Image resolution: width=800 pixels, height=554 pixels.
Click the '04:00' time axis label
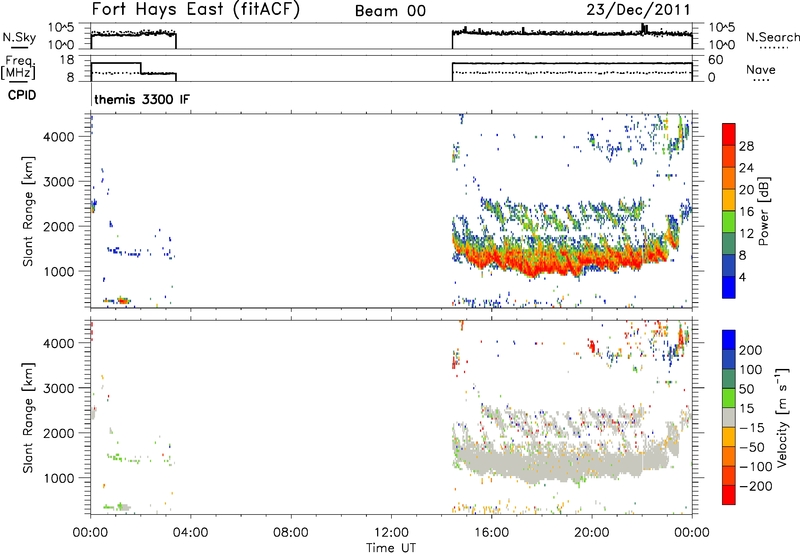tap(191, 533)
